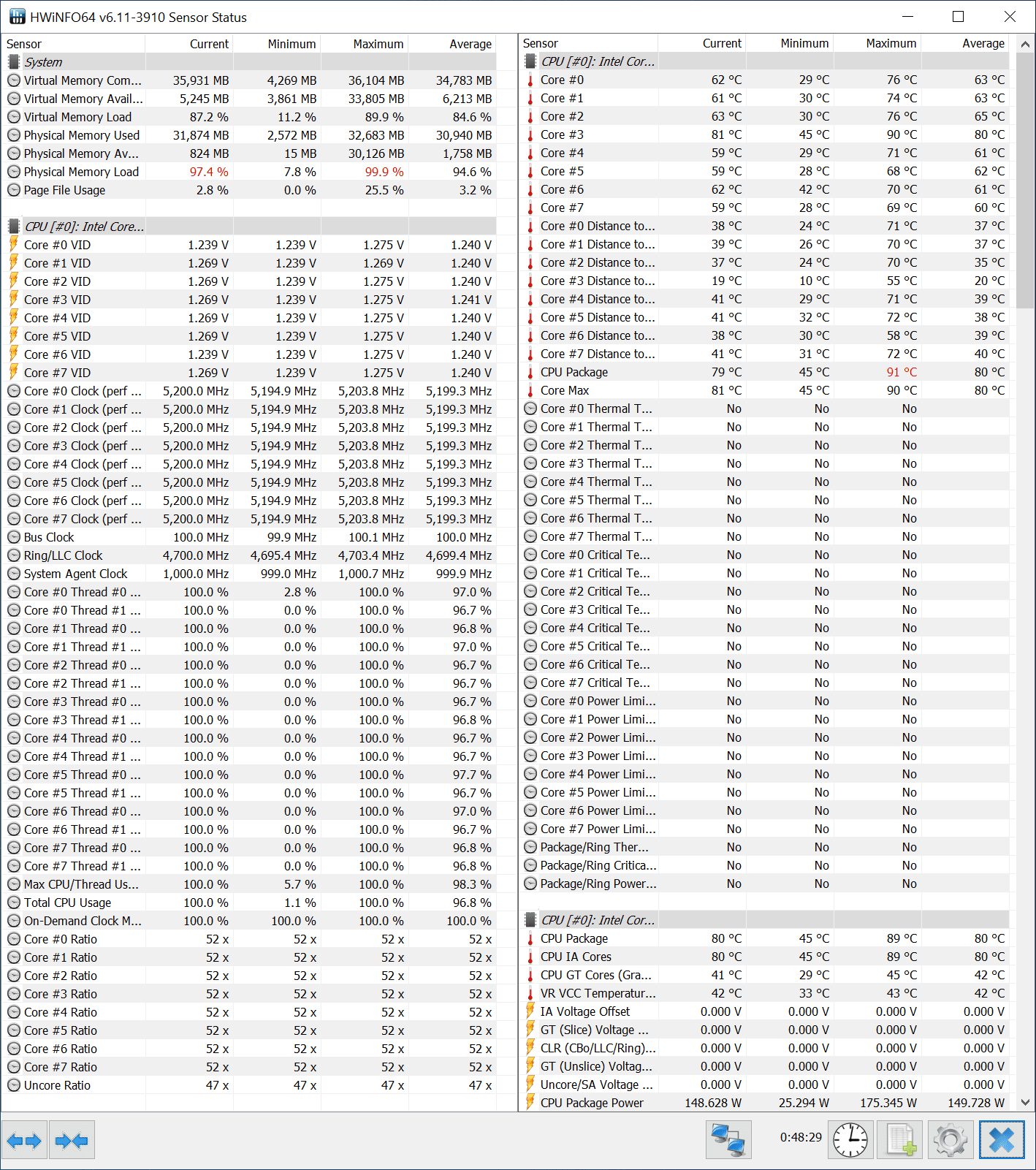Select the Core Max temperature row
The width and height of the screenshot is (1036, 1170).
pos(764,390)
